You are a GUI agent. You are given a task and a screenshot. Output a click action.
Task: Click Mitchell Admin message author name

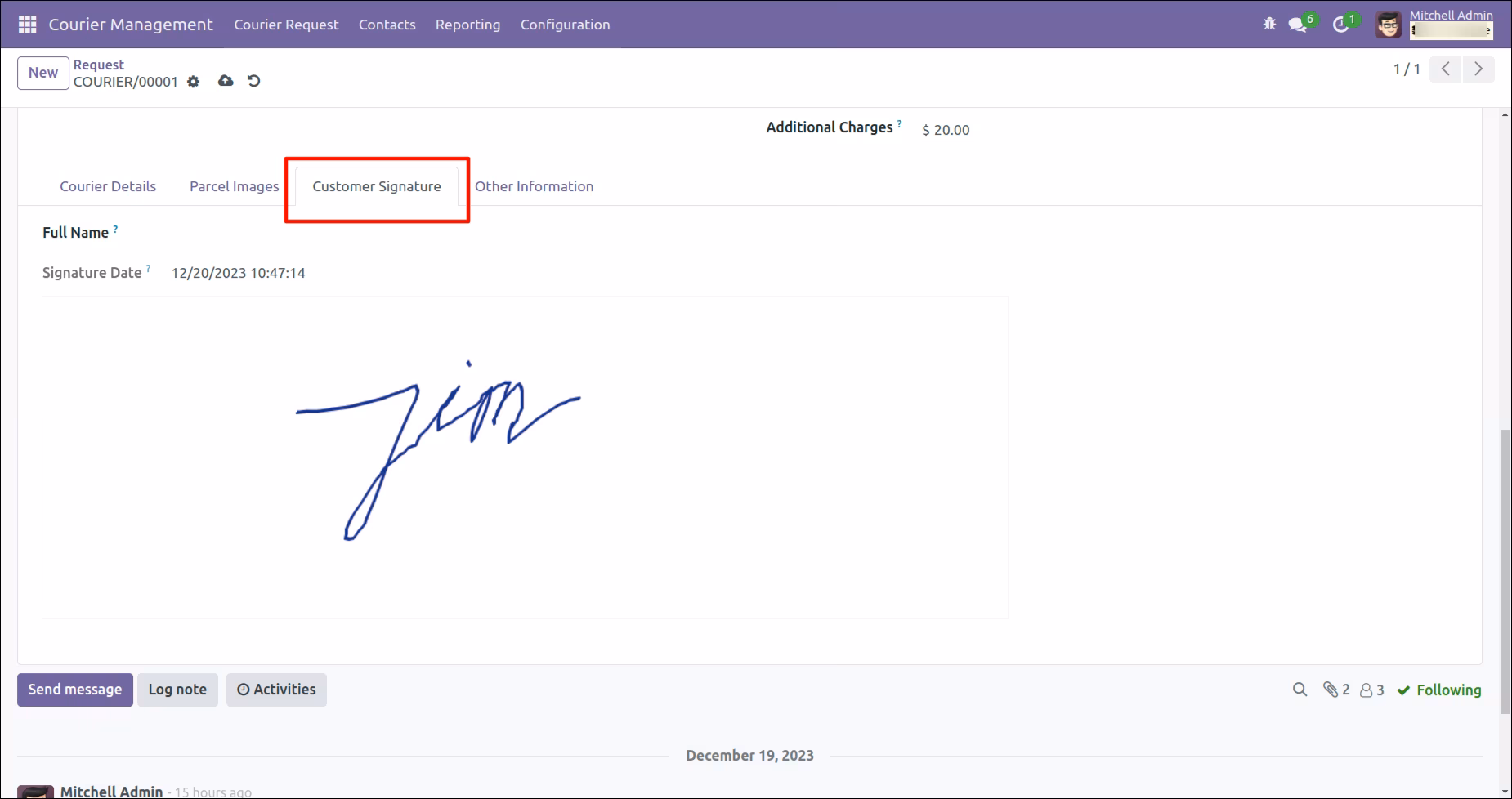click(x=111, y=791)
